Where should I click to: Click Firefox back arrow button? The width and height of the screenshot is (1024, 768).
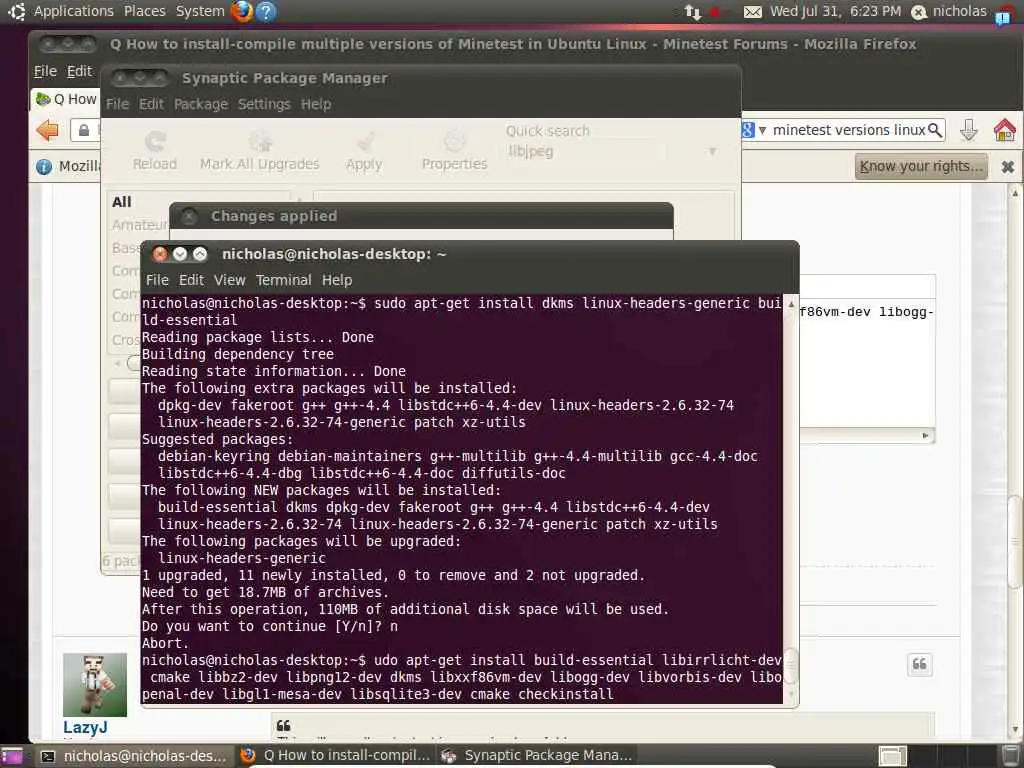pos(48,130)
